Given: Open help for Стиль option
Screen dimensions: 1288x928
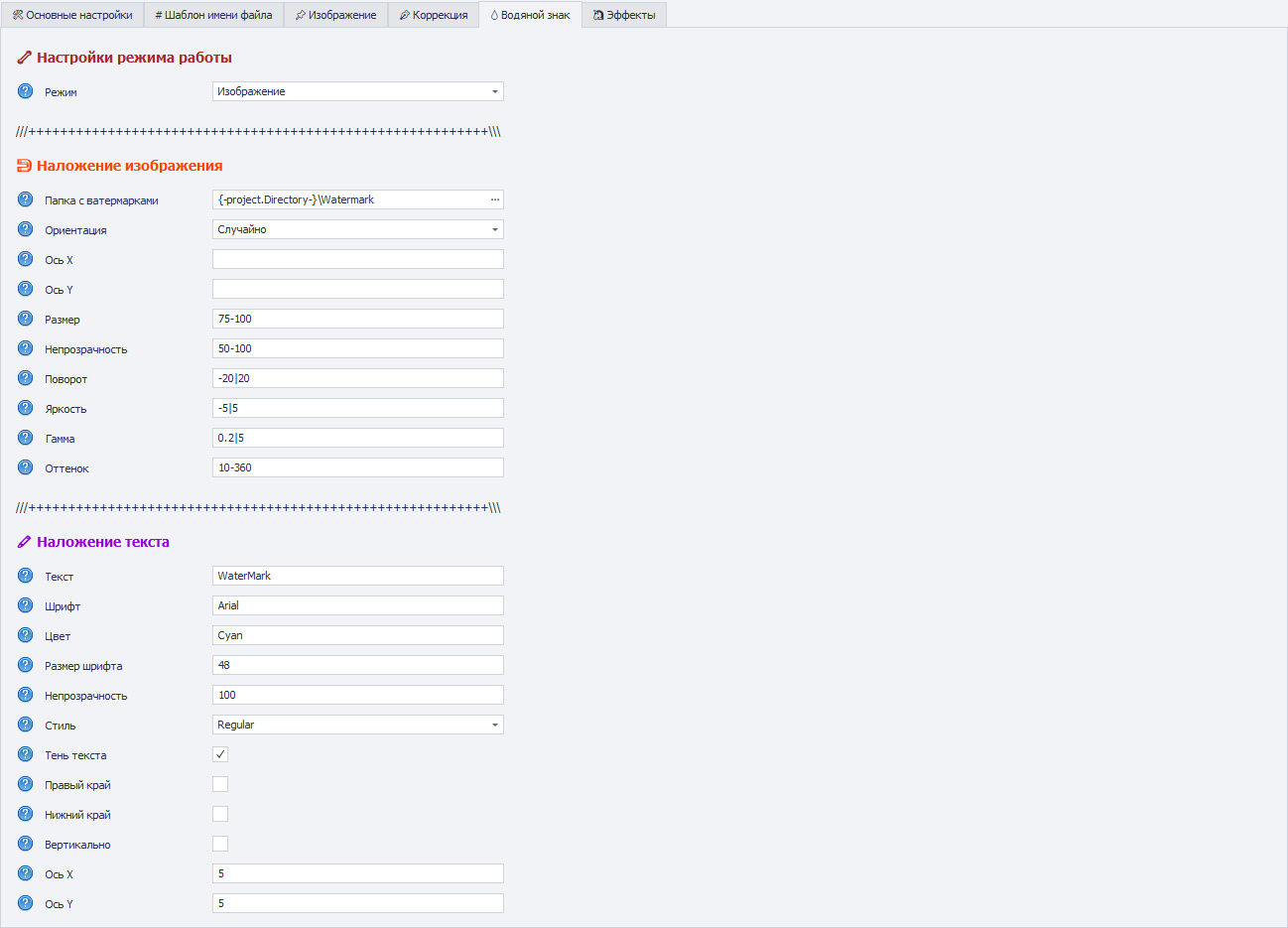Looking at the screenshot, I should (x=26, y=725).
